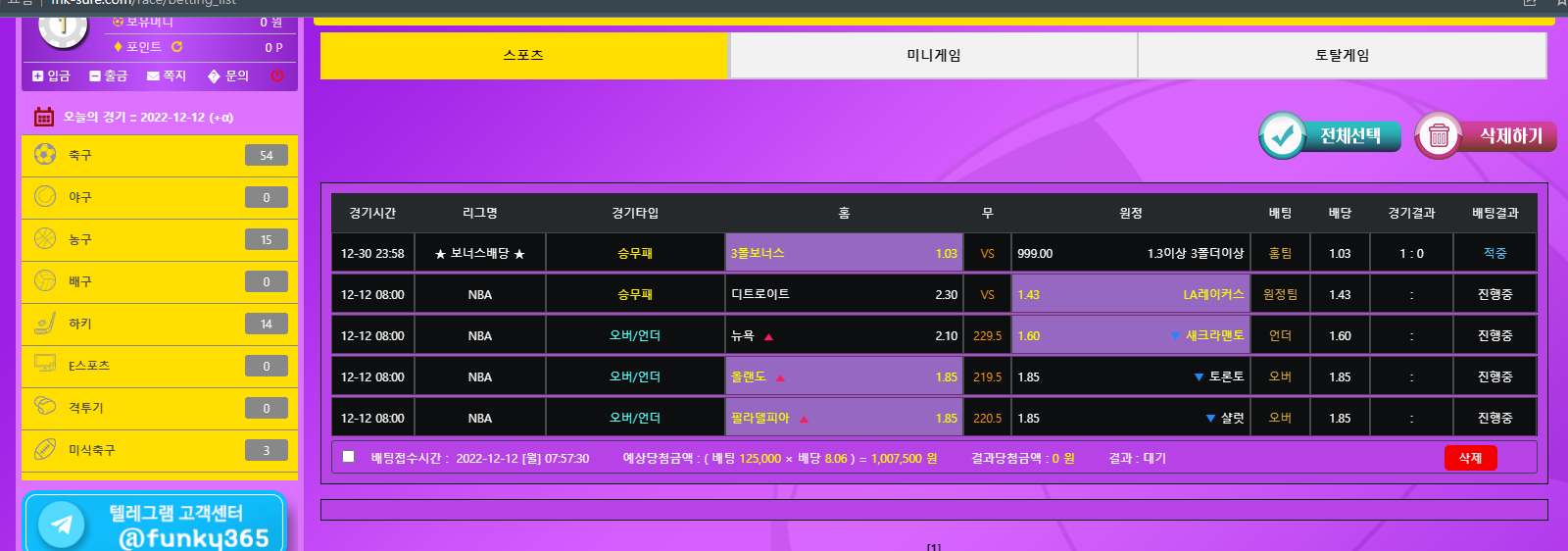Screen dimensions: 1568x551
Task: Click the red 삭제 button in the bet row
Action: point(1470,458)
